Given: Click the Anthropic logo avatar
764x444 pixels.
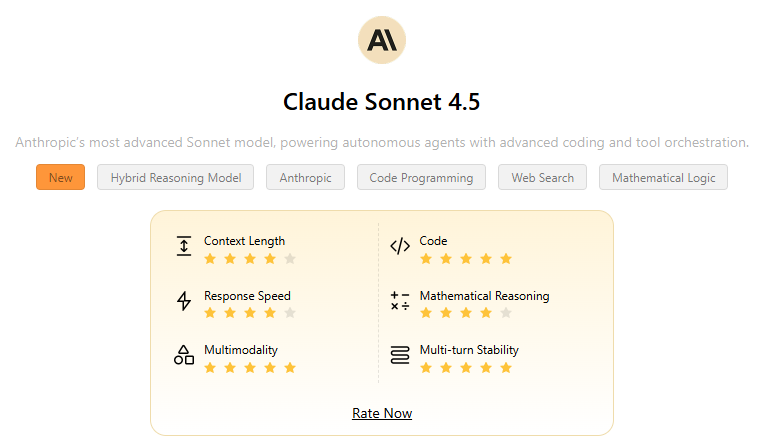Looking at the screenshot, I should [382, 40].
